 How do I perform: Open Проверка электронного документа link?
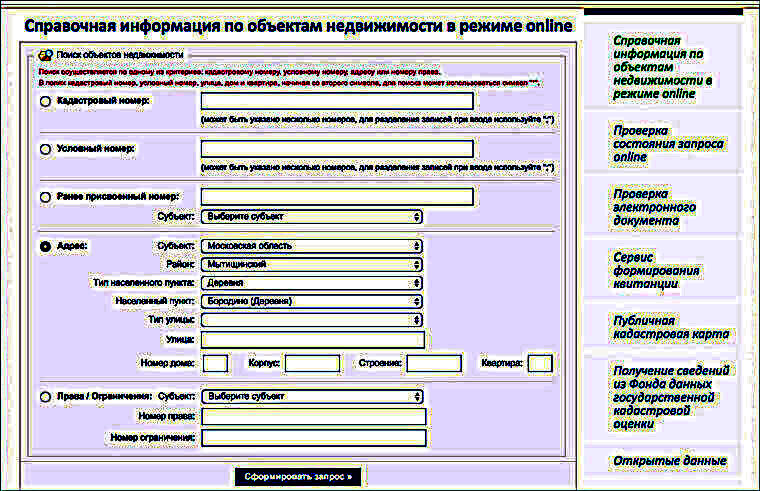point(654,207)
